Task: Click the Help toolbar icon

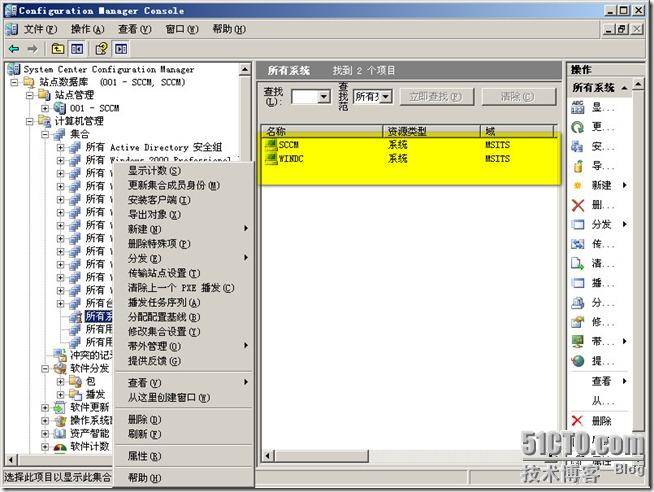Action: click(101, 49)
